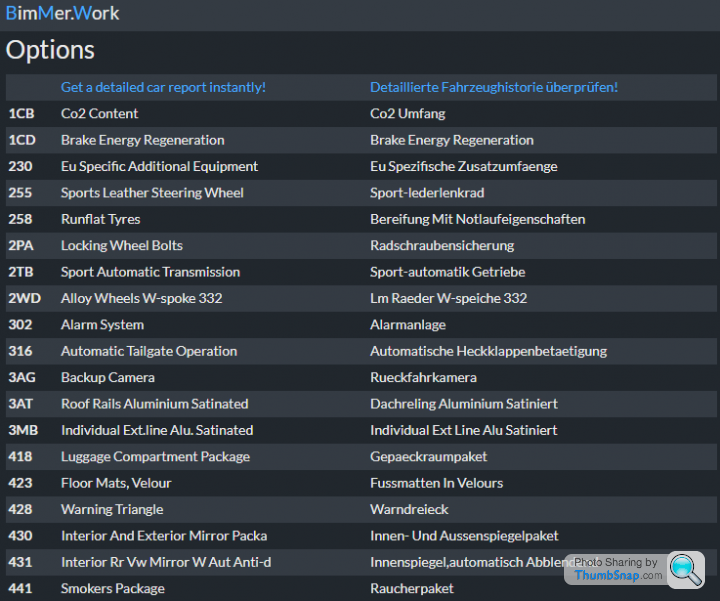Screen dimensions: 720x601
Task: Click 'Raucherpaket' text
Action: click(x=412, y=589)
